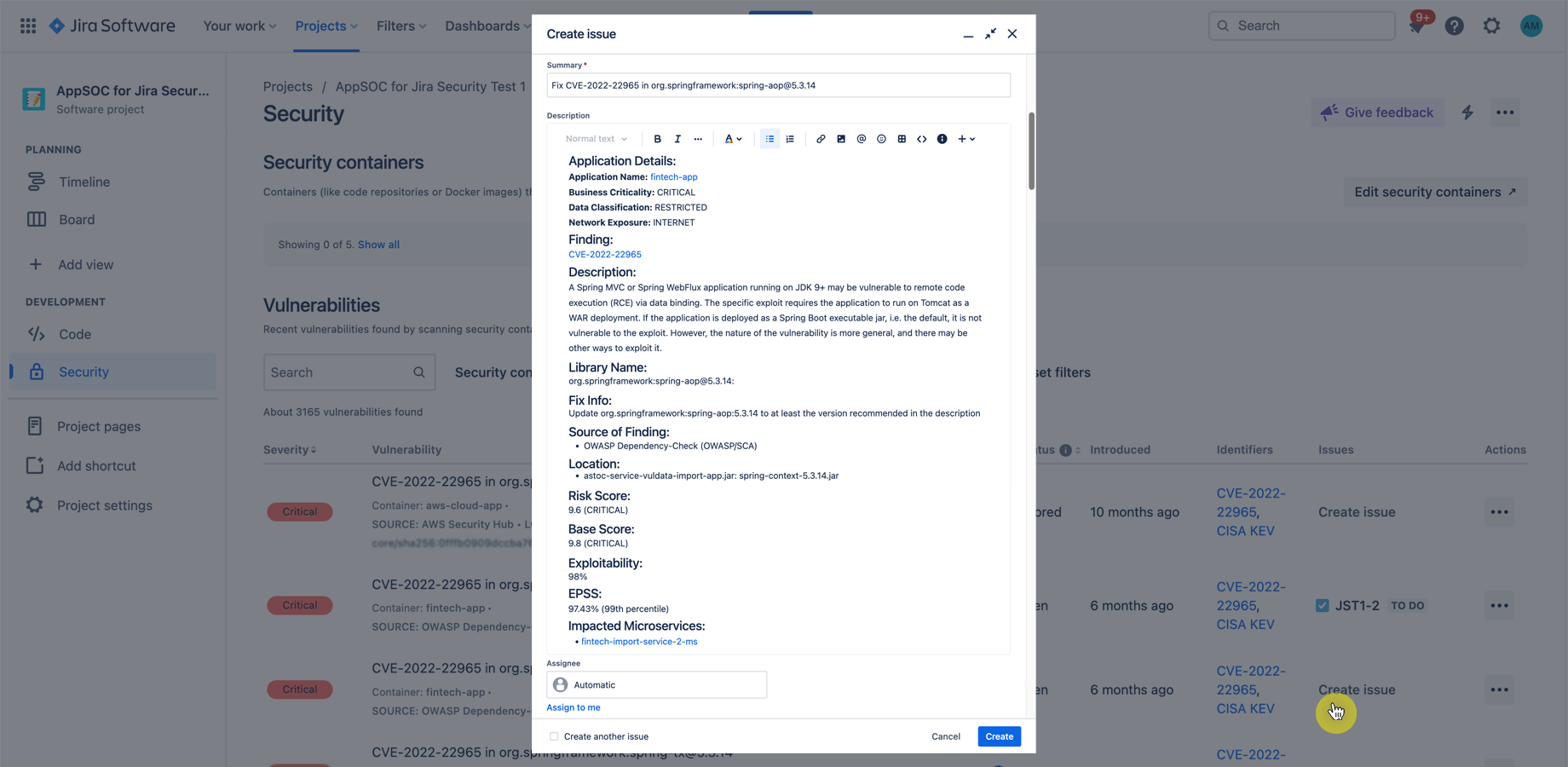Open the Projects breadcrumb link
The image size is (1568, 767).
click(x=288, y=87)
